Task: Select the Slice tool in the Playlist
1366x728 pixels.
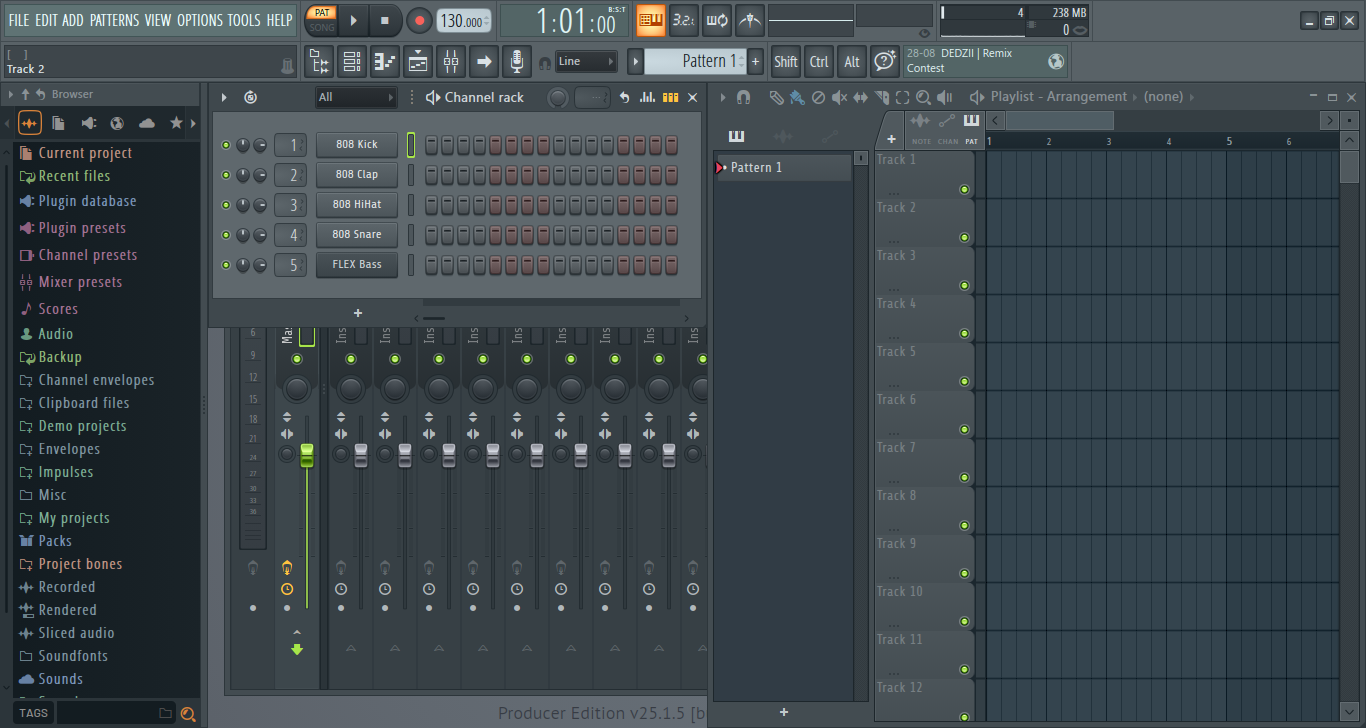Action: (x=881, y=98)
